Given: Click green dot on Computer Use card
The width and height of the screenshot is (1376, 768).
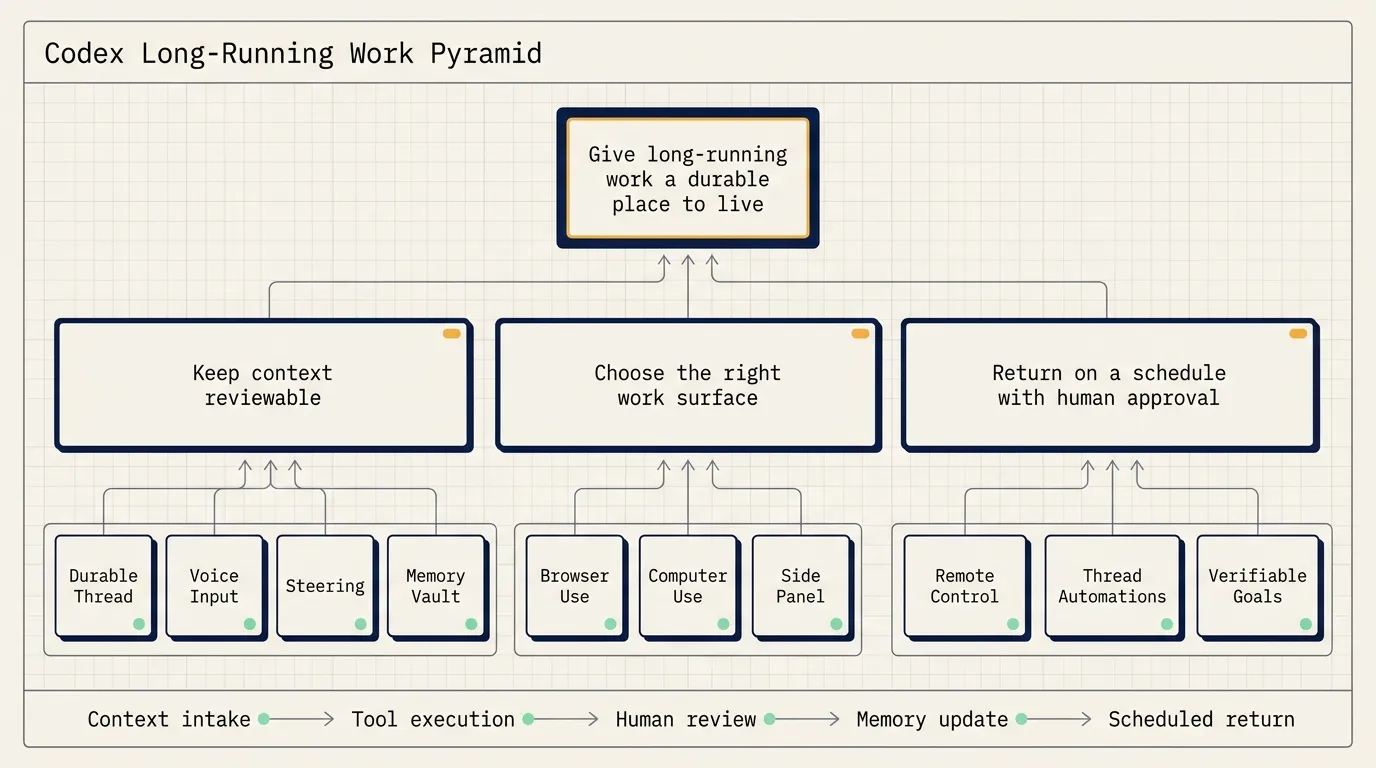Looking at the screenshot, I should pos(723,624).
